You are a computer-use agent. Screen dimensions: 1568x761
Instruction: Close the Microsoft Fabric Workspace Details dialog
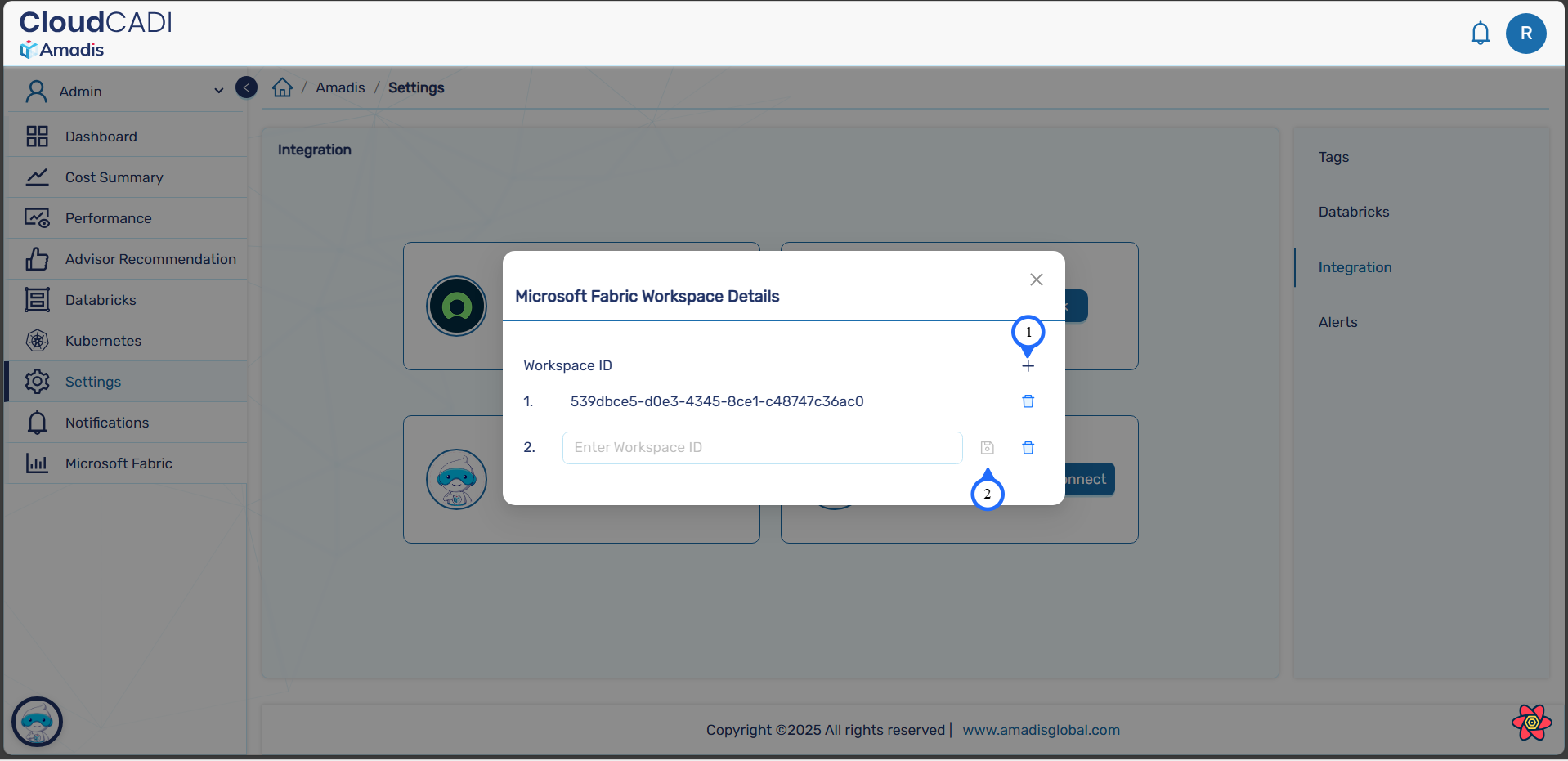[x=1036, y=280]
